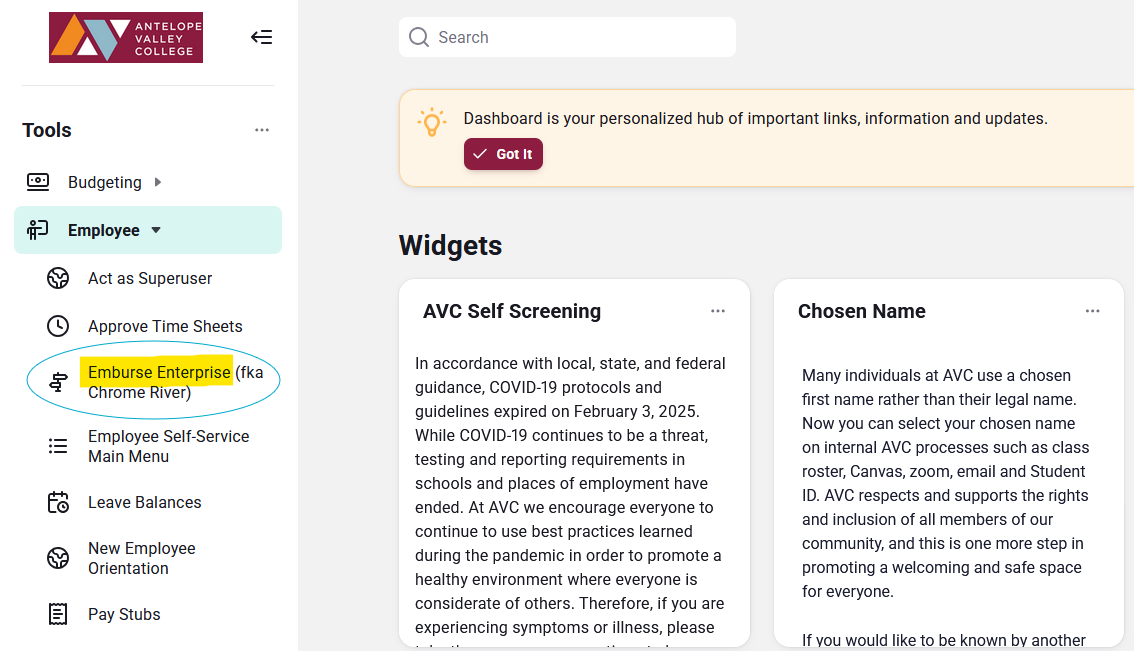1134x651 pixels.
Task: Click the Budgeting money icon
Action: pyautogui.click(x=38, y=182)
